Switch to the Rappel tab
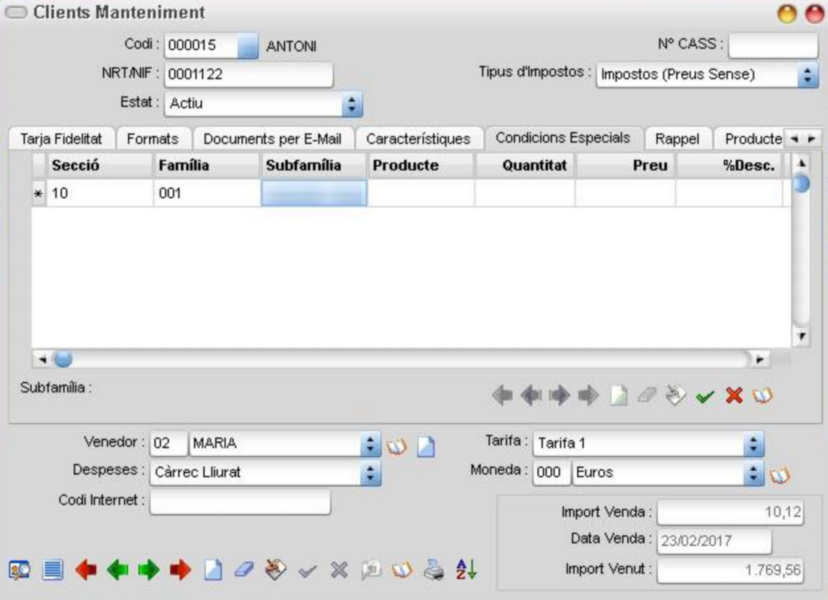The image size is (828, 600). coord(677,139)
